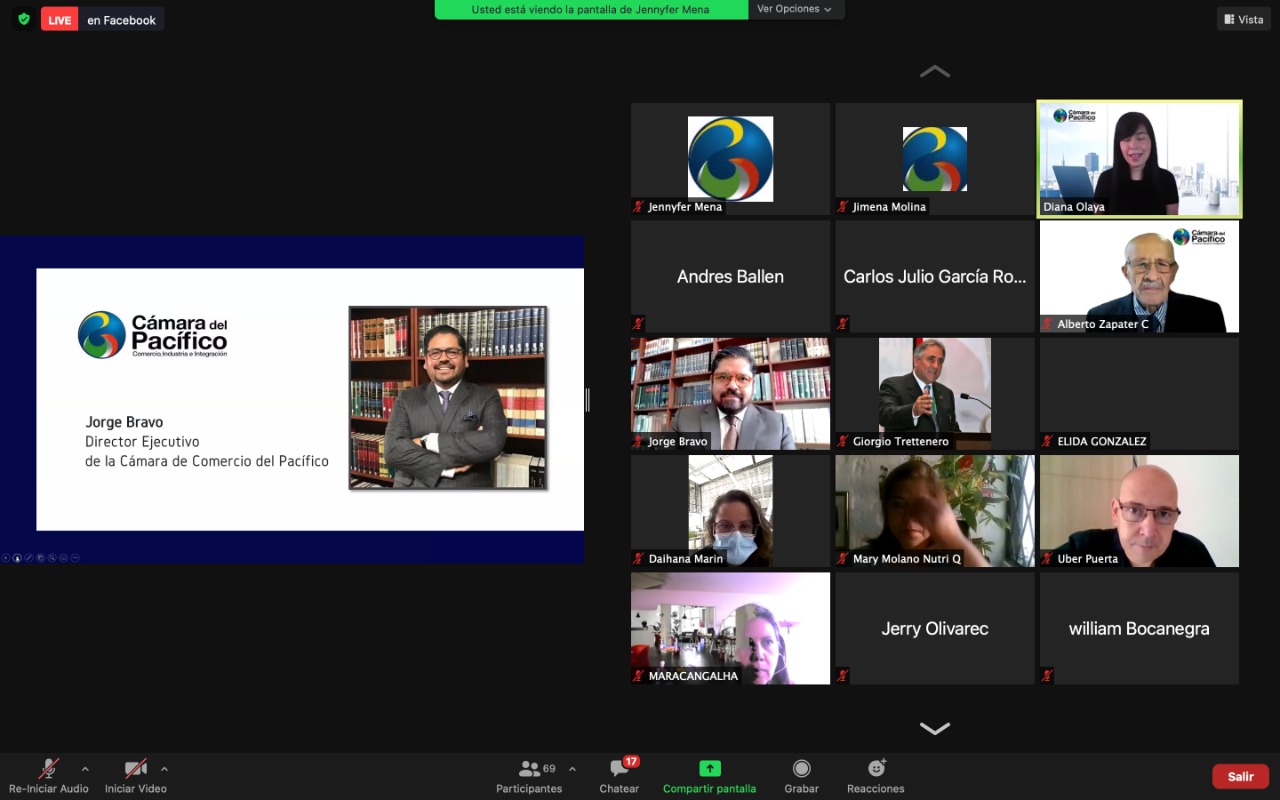Go to next gallery page down arrow
1280x800 pixels.
(x=935, y=729)
